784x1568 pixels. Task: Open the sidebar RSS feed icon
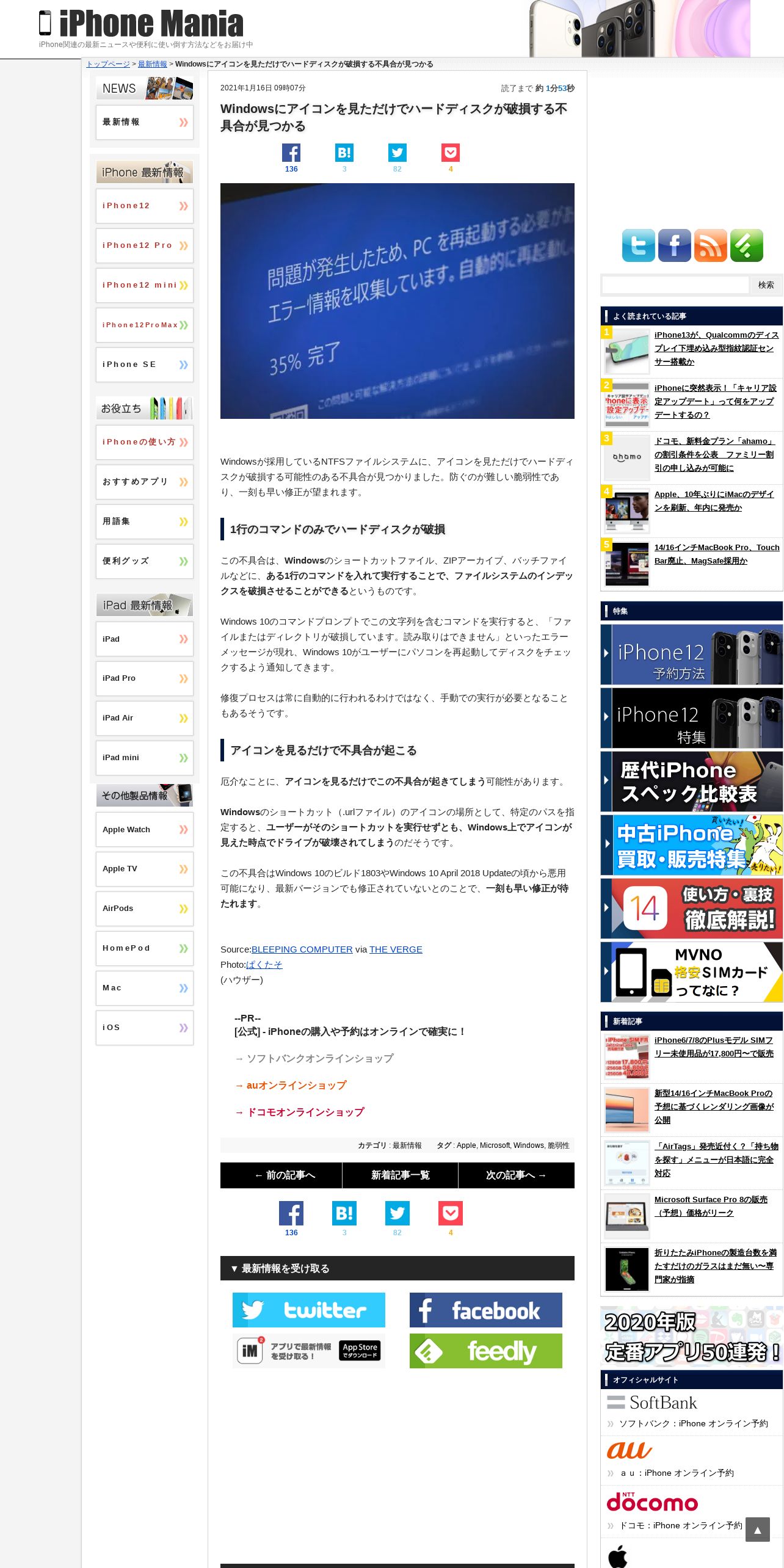pyautogui.click(x=711, y=245)
